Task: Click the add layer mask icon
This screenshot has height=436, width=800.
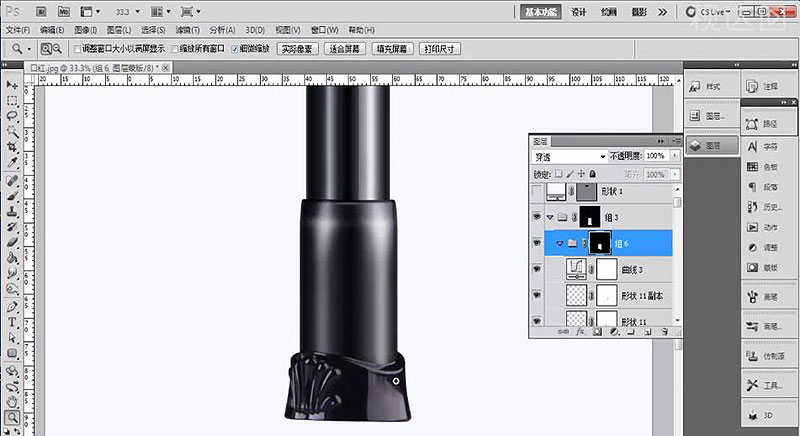Action: 597,331
